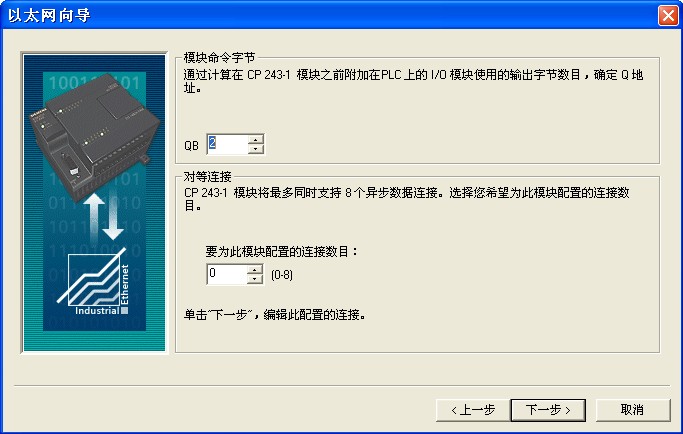Image resolution: width=683 pixels, height=434 pixels.
Task: Click the 以太网向导 title bar text
Action: [49, 16]
